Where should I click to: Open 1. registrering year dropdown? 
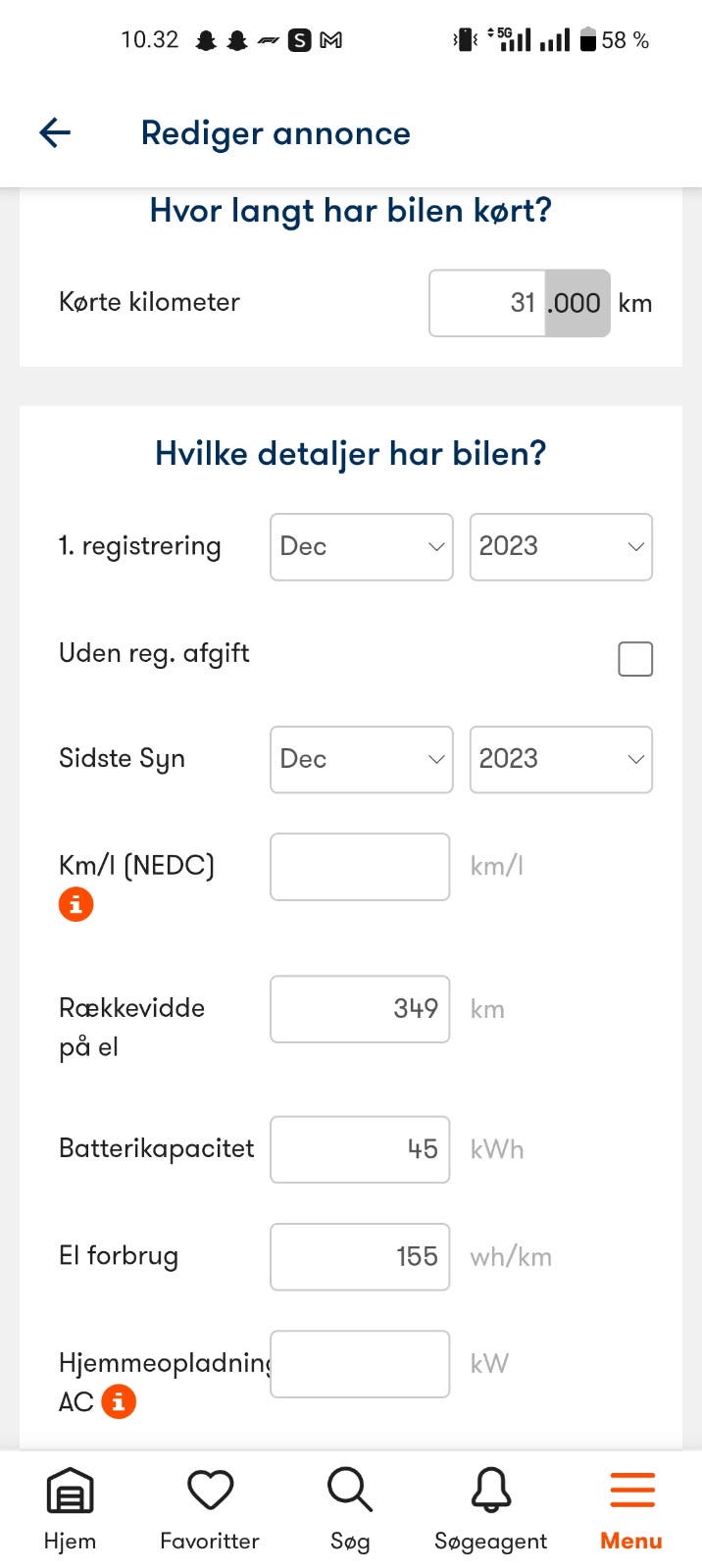click(561, 547)
